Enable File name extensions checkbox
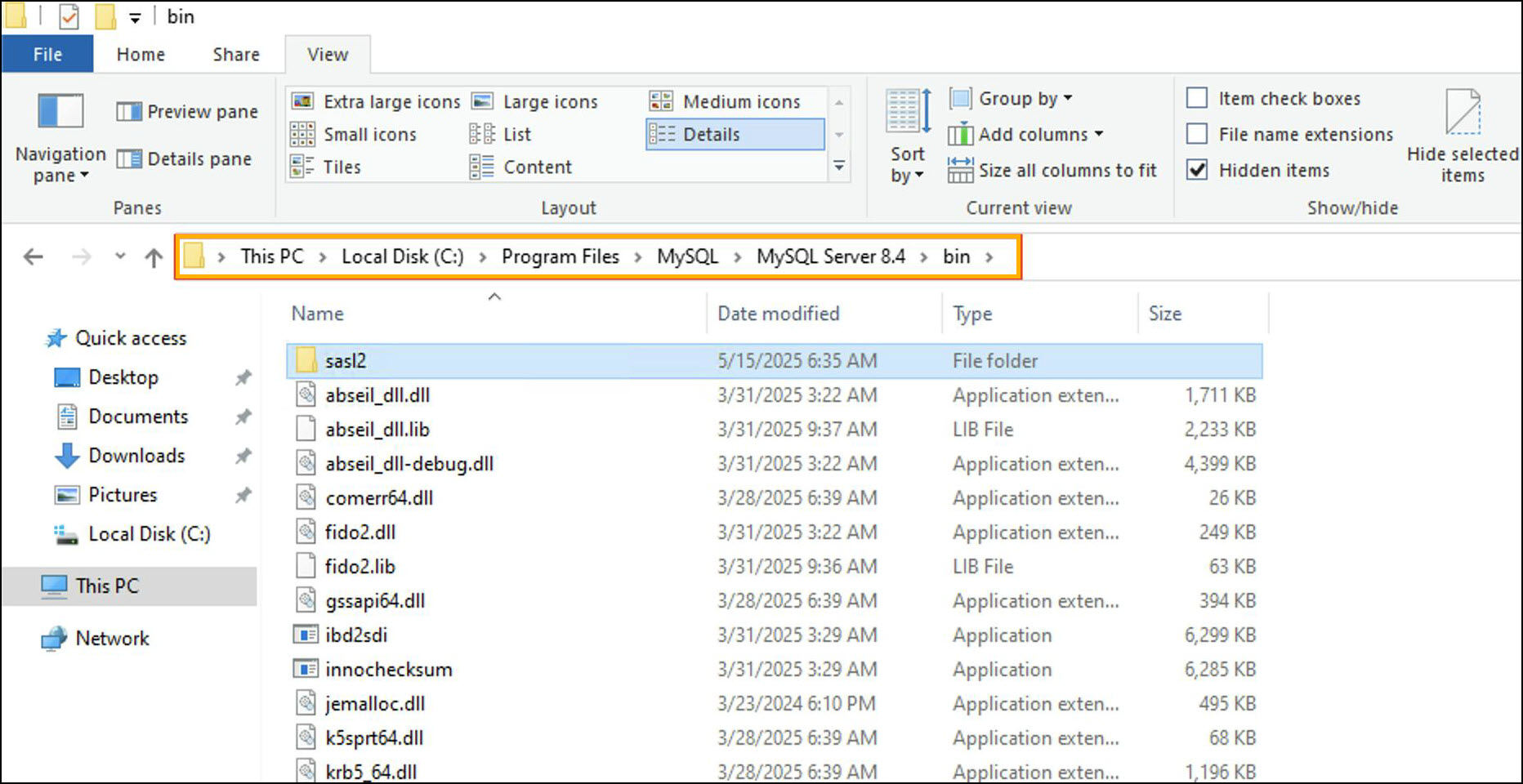 [x=1197, y=134]
